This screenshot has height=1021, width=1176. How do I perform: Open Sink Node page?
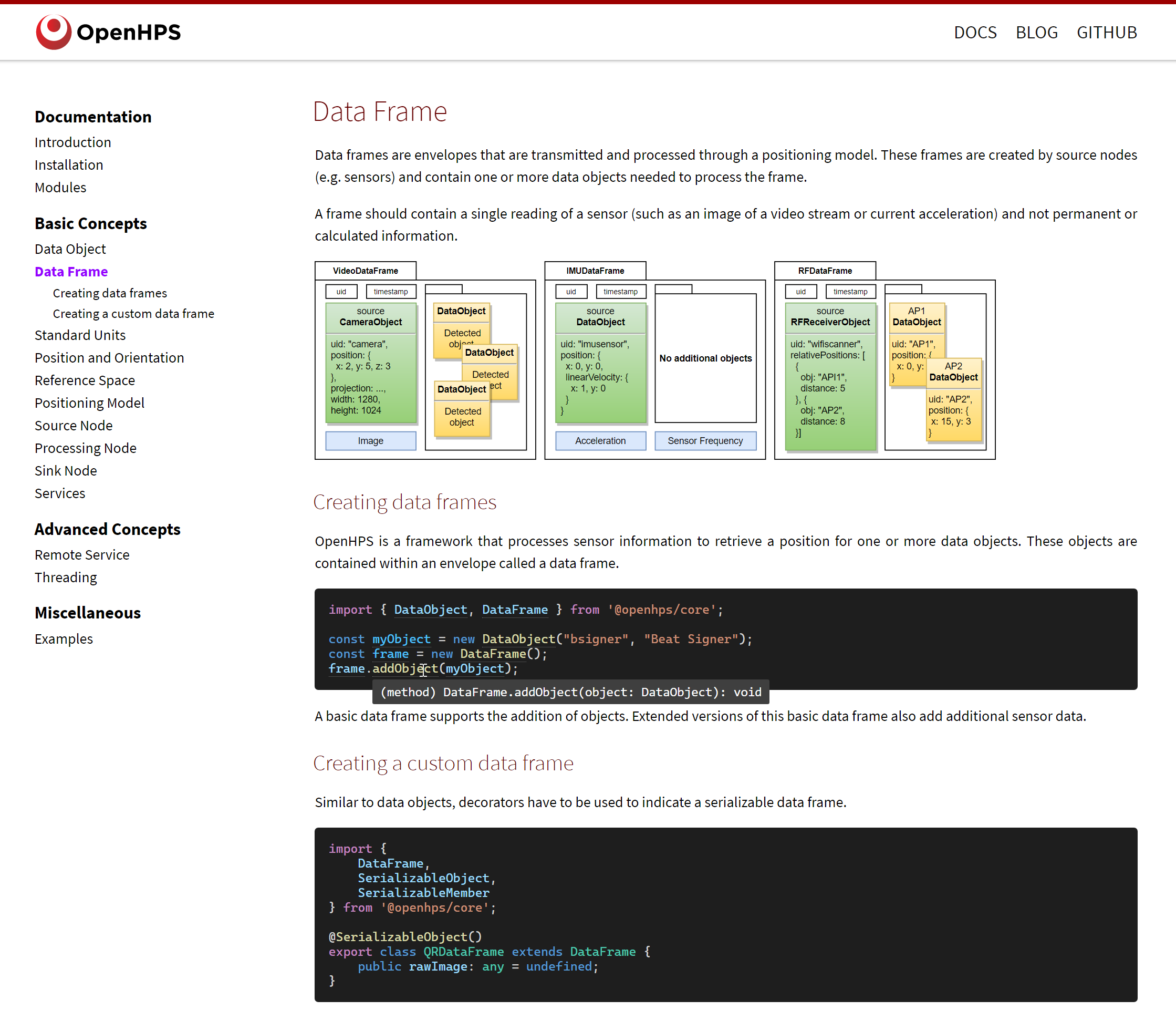(66, 471)
